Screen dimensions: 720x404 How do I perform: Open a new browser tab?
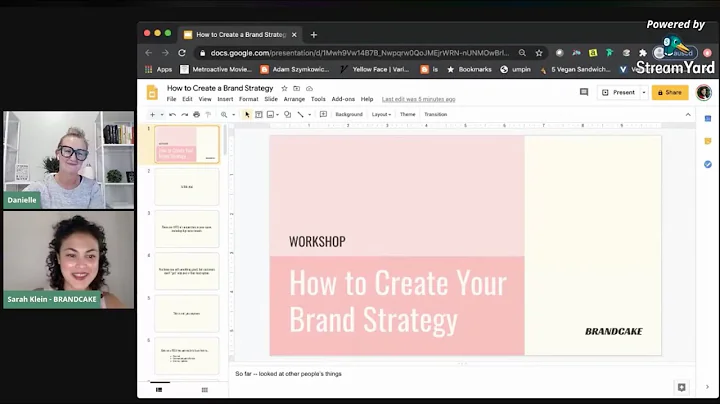pos(314,35)
